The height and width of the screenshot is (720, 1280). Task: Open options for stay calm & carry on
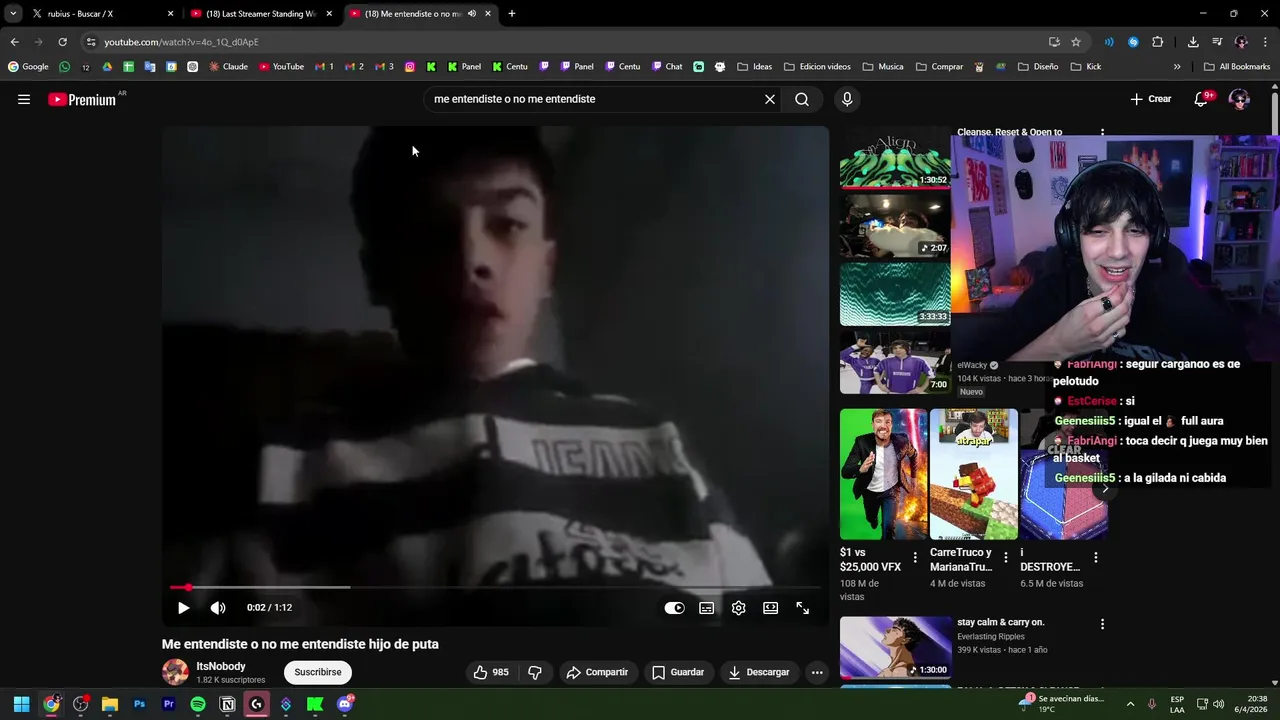click(1102, 624)
